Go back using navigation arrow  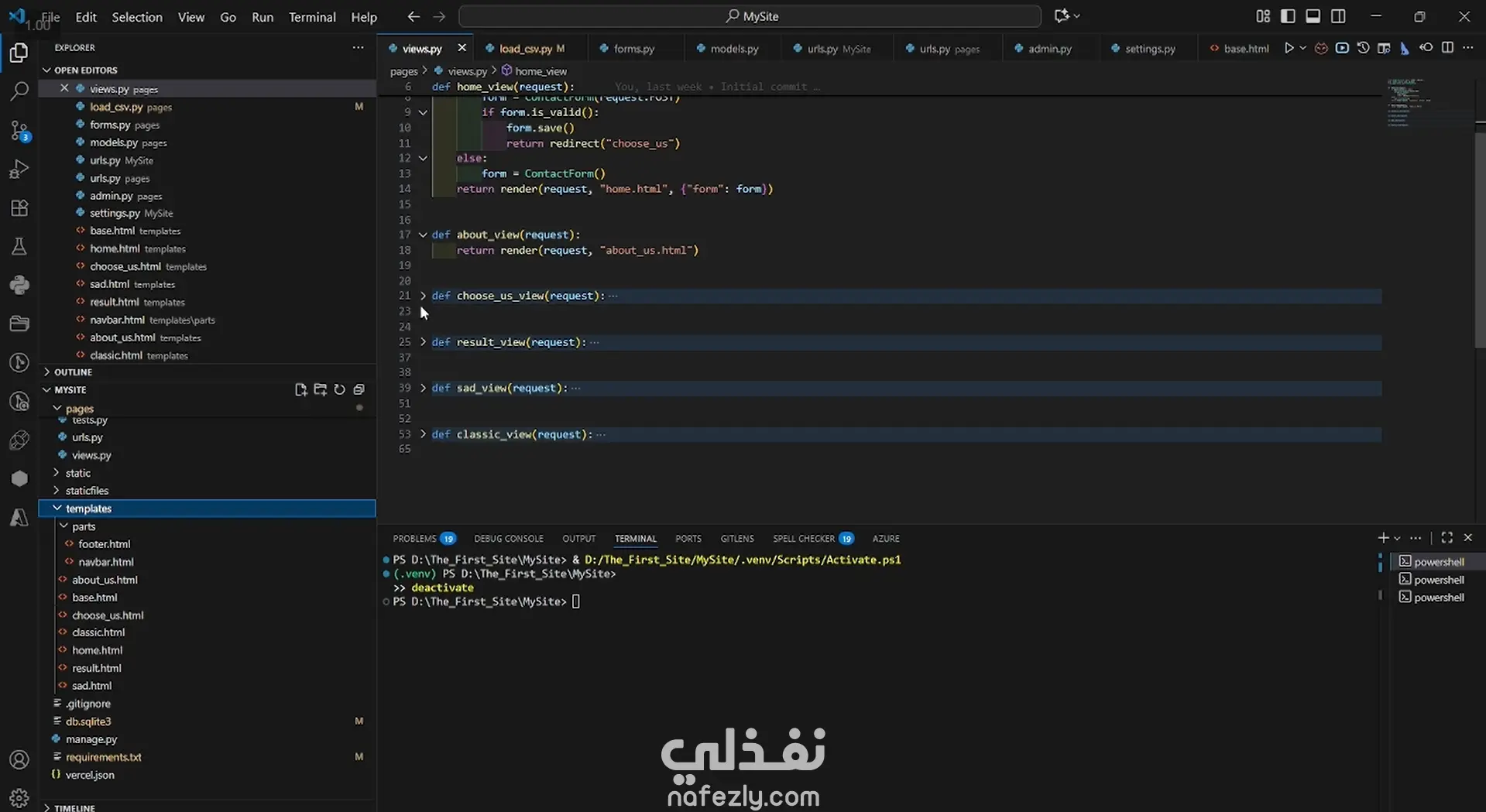414,16
